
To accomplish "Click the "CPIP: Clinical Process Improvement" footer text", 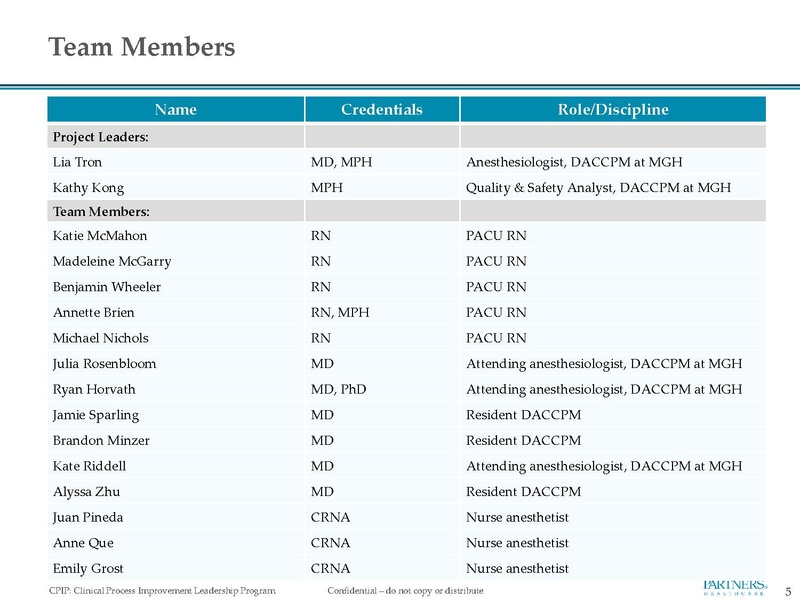I will coord(162,591).
